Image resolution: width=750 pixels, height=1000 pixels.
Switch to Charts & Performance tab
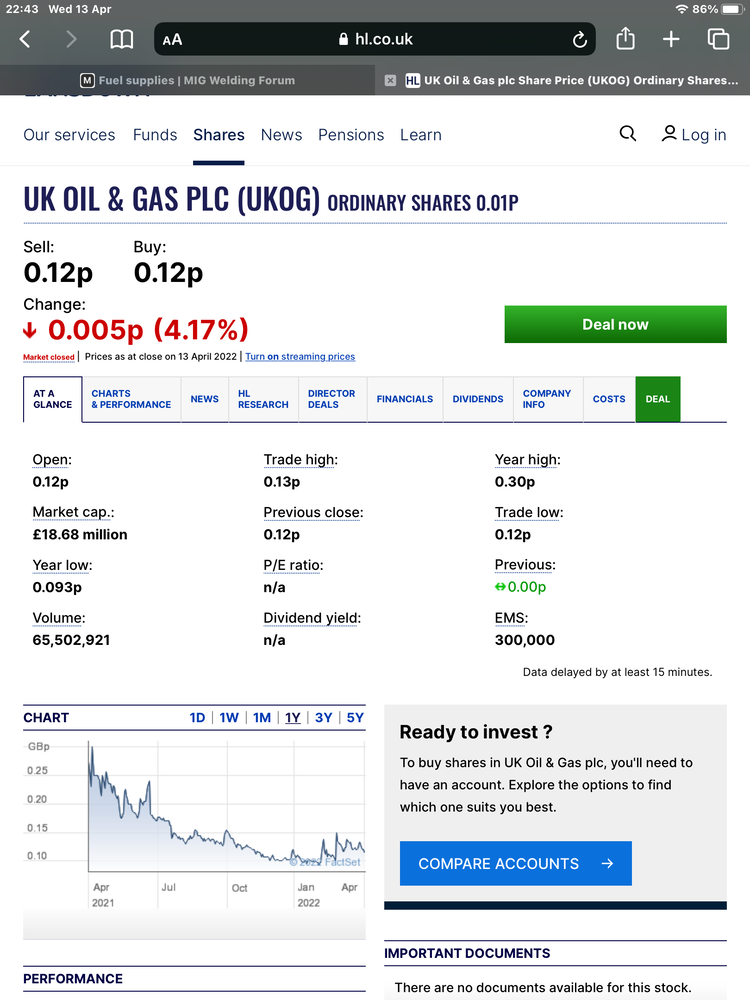131,399
